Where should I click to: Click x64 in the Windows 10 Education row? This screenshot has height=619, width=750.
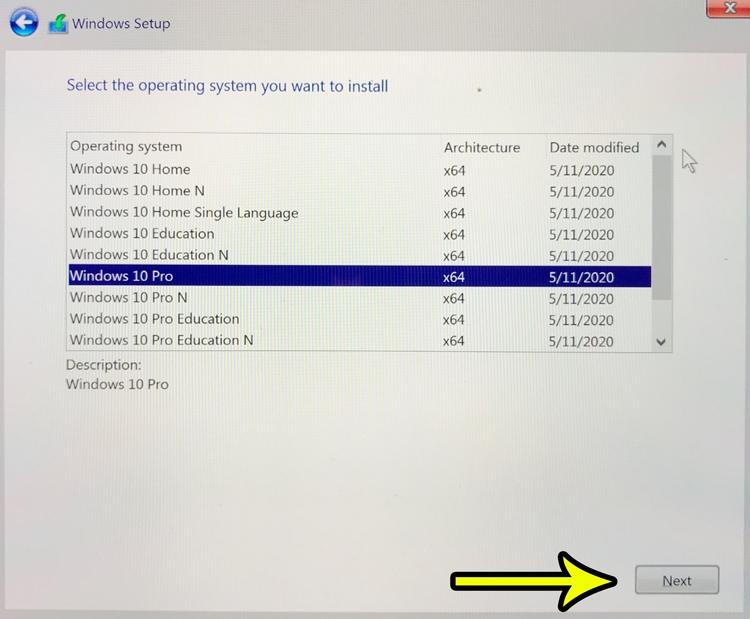tap(454, 234)
